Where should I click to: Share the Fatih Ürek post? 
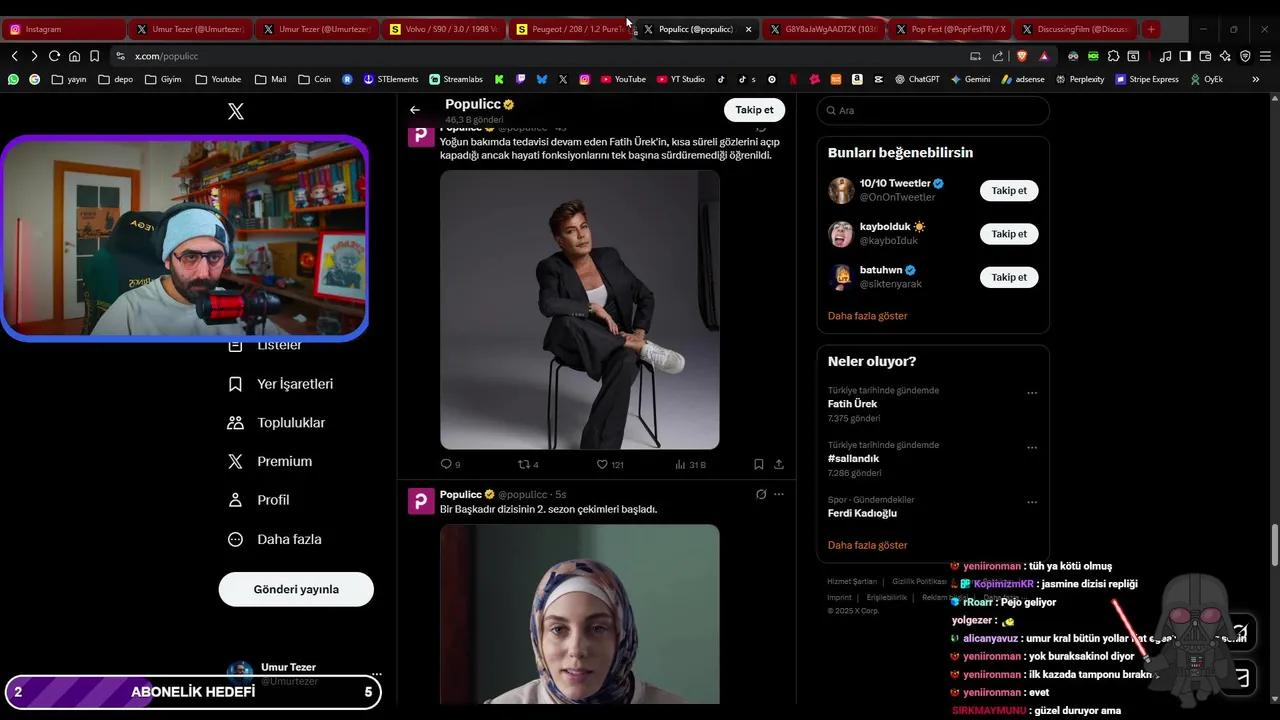779,464
